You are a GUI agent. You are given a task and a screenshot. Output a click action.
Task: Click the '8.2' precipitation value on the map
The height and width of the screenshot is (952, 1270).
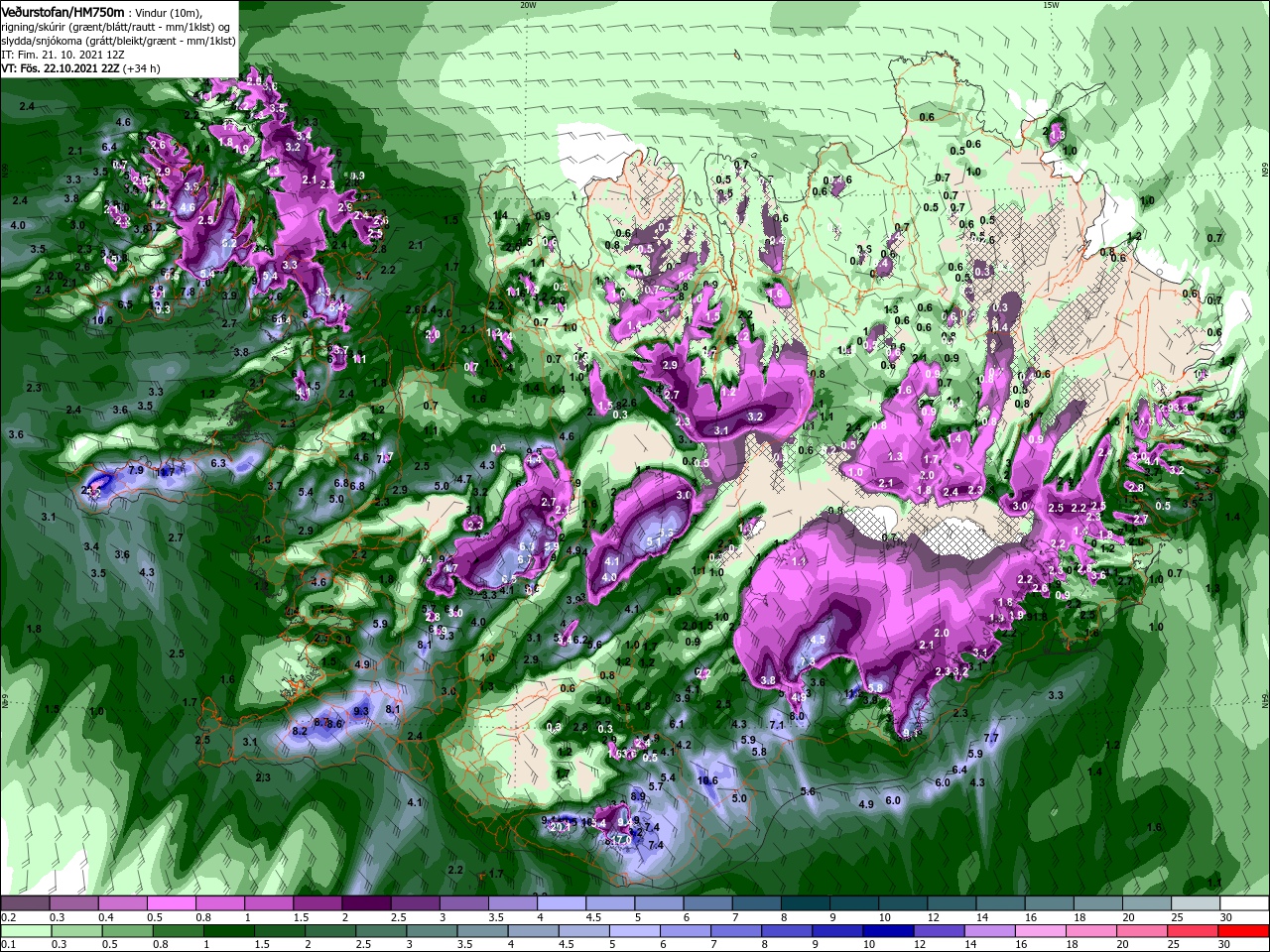point(301,731)
